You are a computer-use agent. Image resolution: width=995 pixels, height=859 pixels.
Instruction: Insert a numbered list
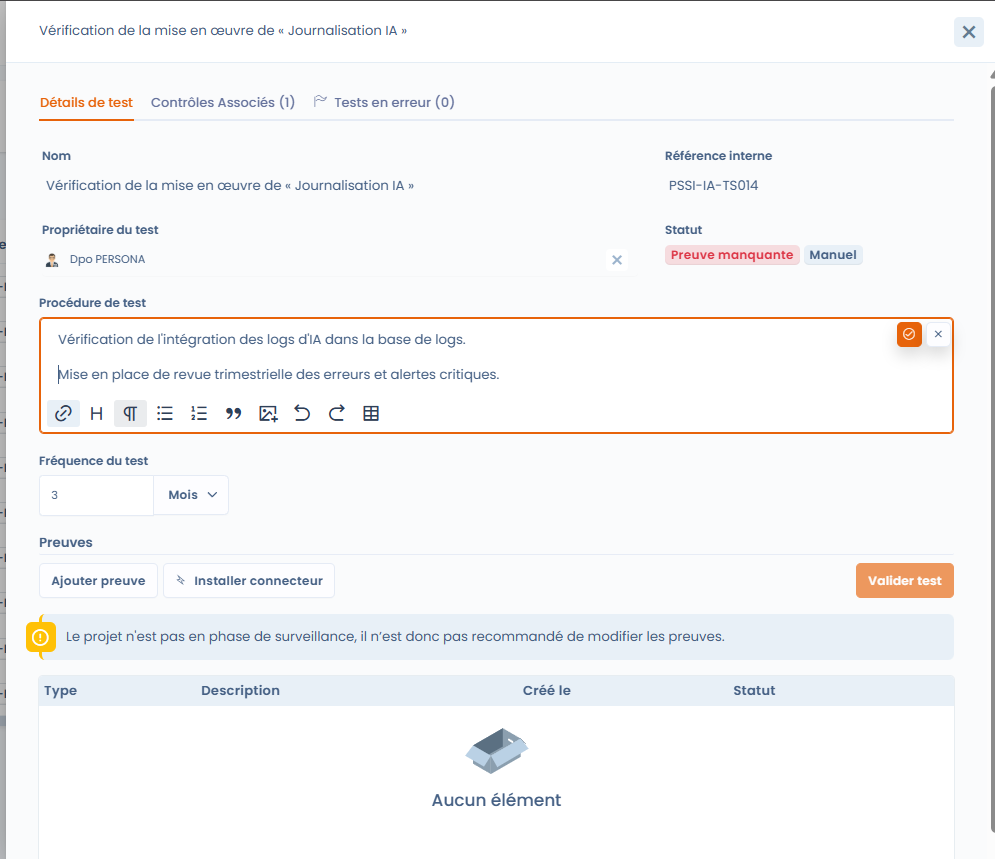[199, 414]
